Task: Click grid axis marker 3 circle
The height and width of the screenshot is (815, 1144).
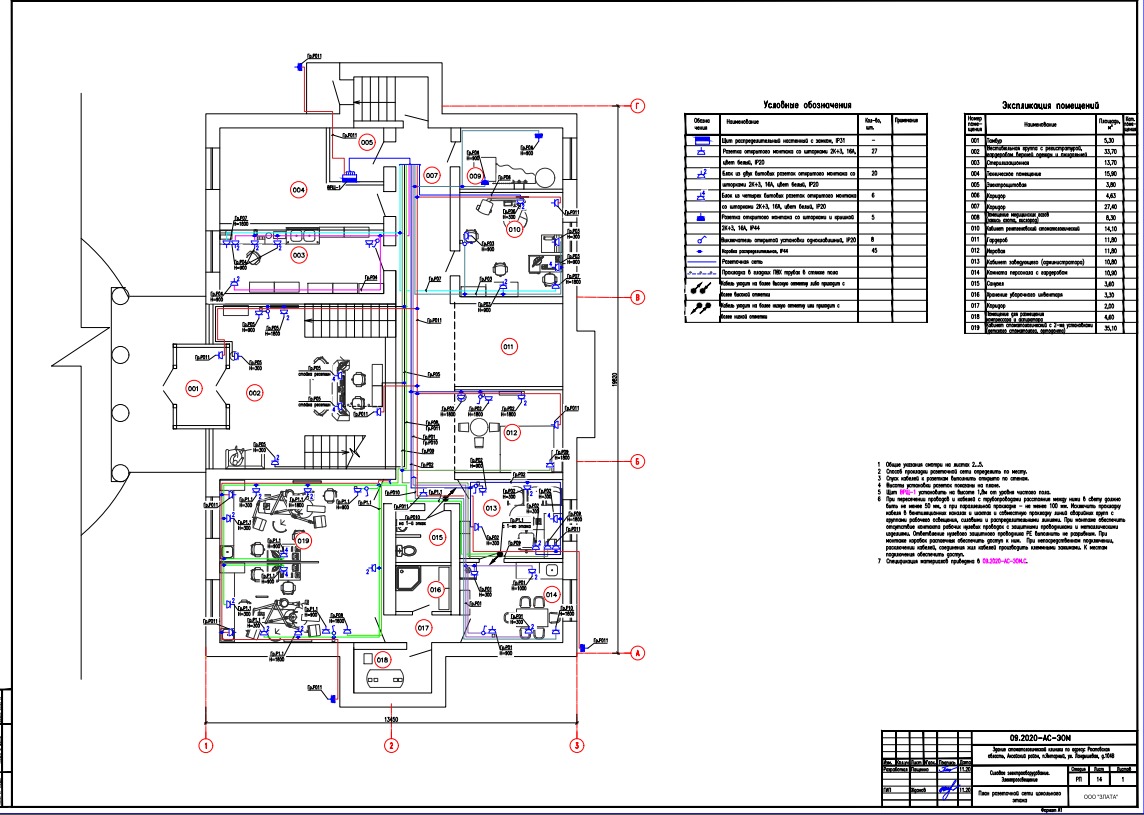Action: 577,746
